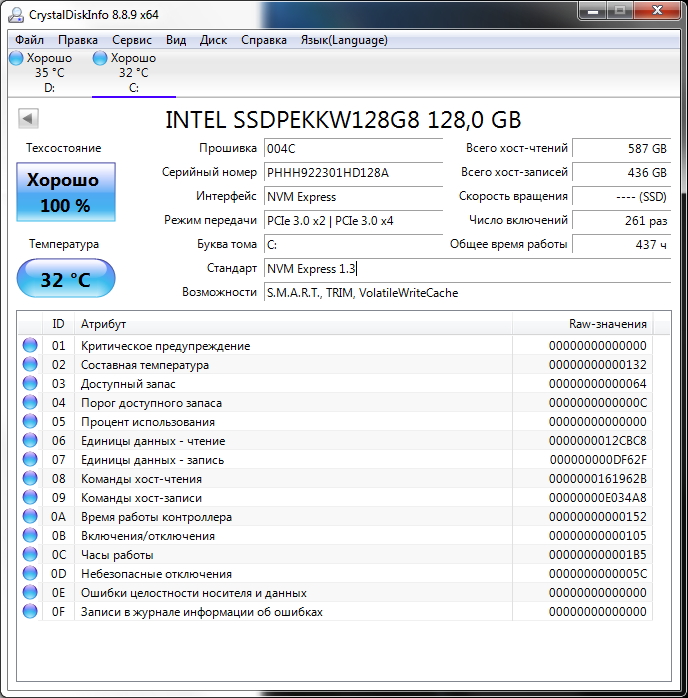Click status orb of attribute 0A row

pyautogui.click(x=30, y=516)
